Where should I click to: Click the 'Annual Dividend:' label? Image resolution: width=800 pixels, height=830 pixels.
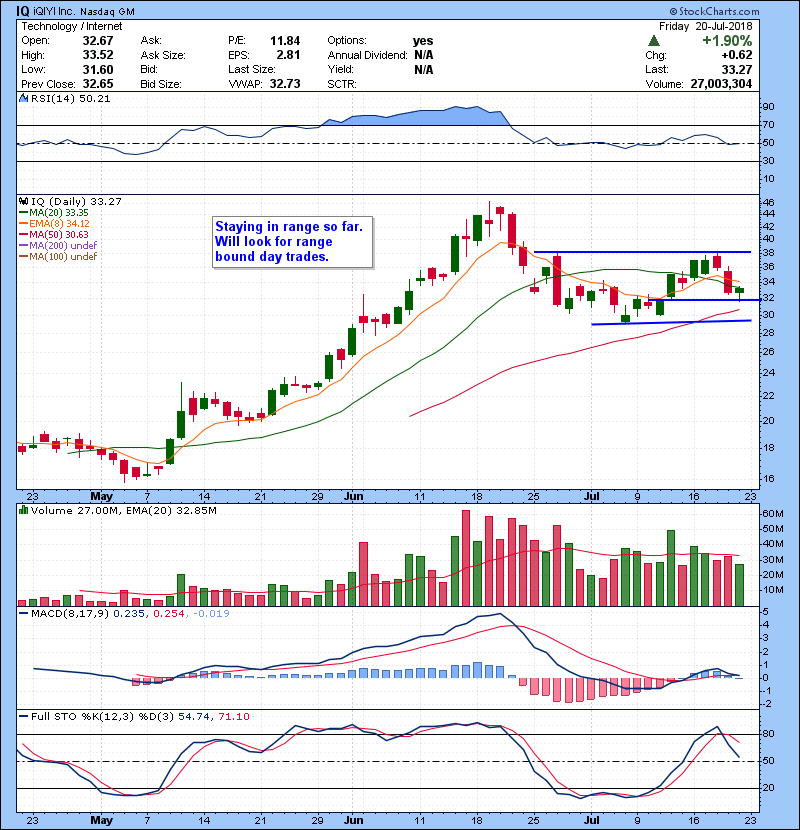[367, 55]
